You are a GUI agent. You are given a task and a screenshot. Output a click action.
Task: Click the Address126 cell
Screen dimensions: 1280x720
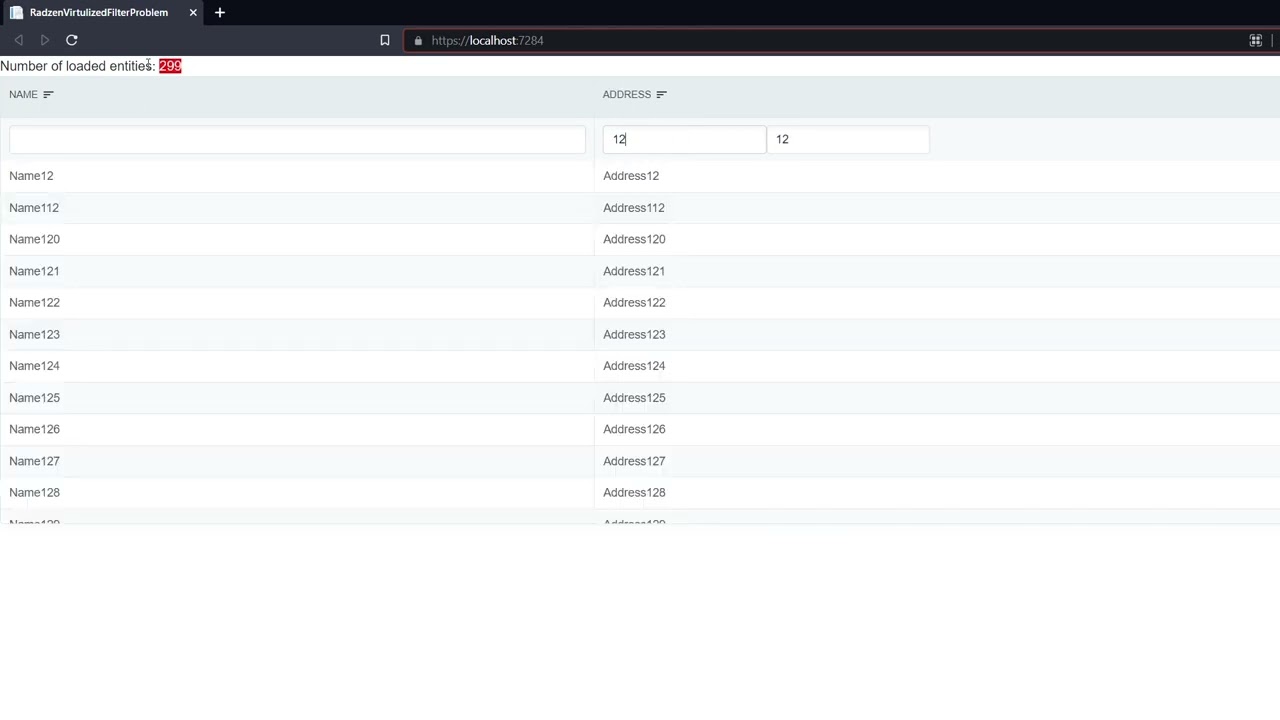tap(937, 429)
